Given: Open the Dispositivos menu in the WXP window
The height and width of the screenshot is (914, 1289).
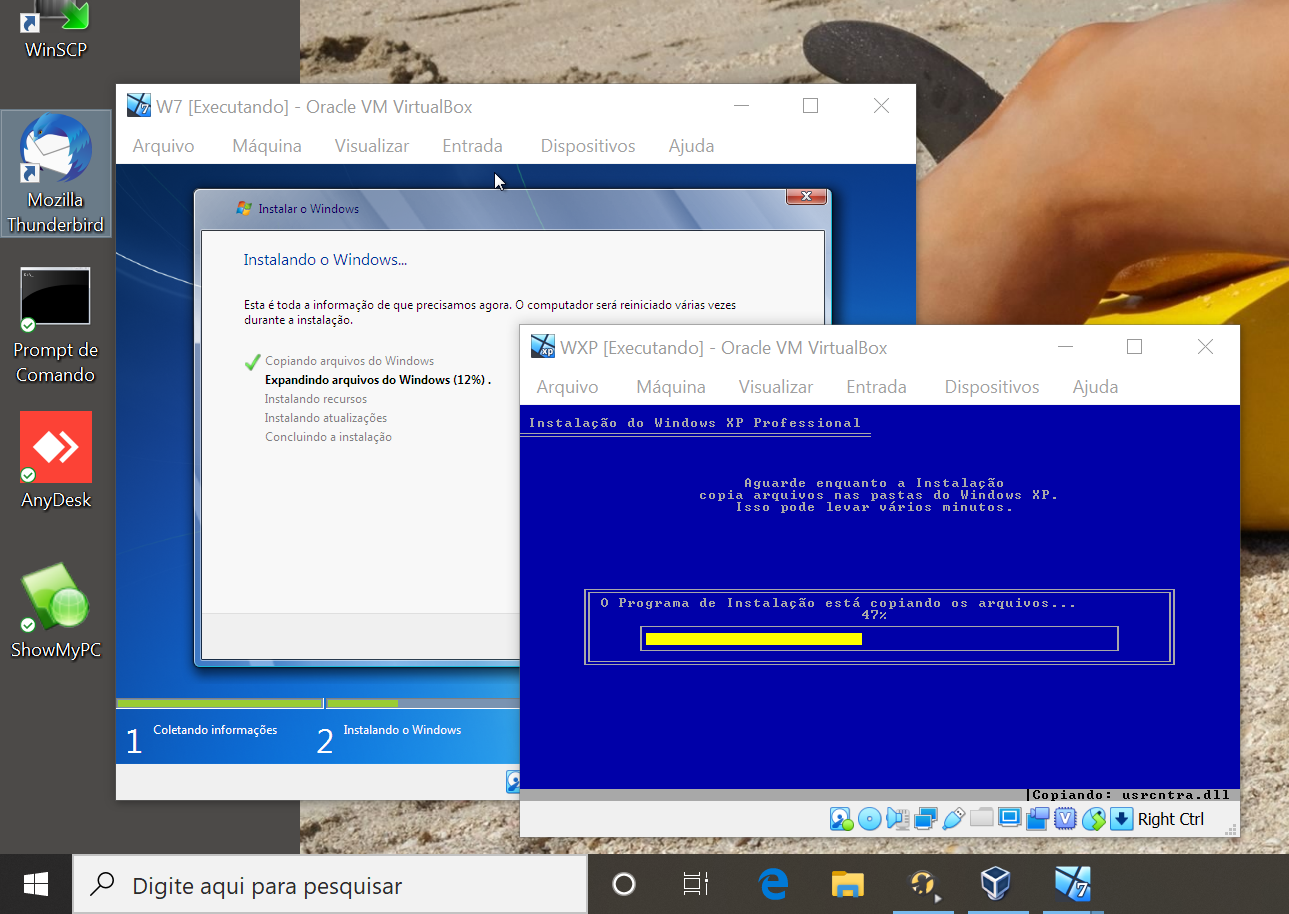Looking at the screenshot, I should tap(991, 387).
